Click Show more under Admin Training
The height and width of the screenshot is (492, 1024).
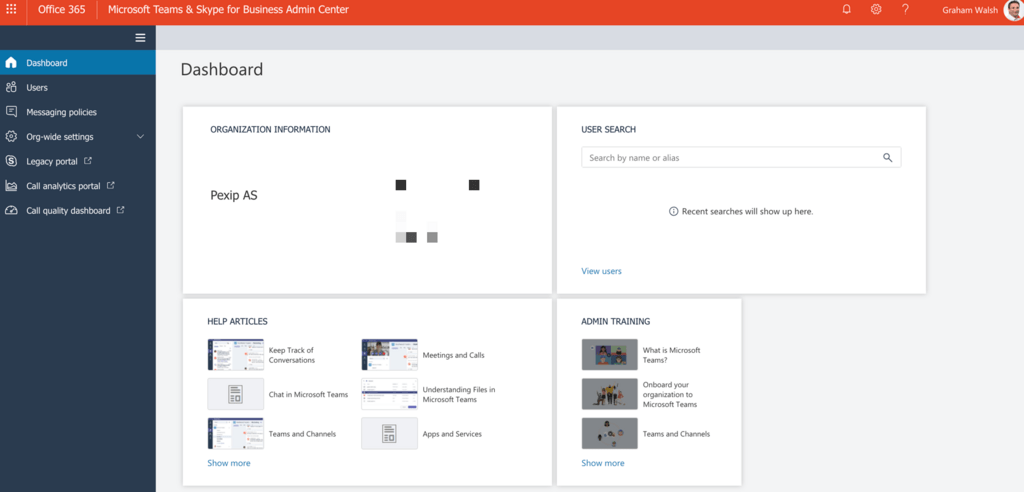(603, 463)
